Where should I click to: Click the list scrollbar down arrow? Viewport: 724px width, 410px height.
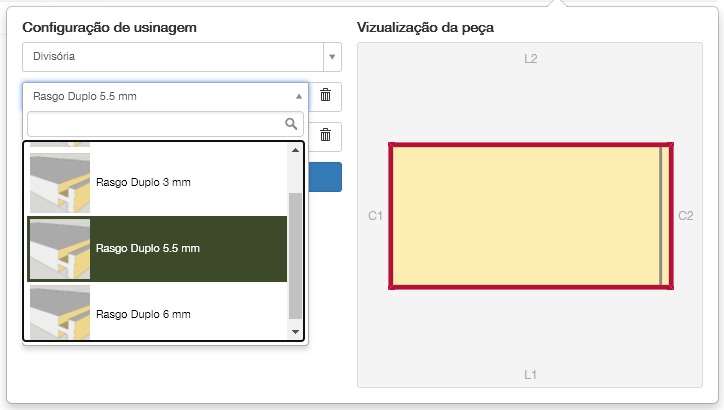coord(295,331)
